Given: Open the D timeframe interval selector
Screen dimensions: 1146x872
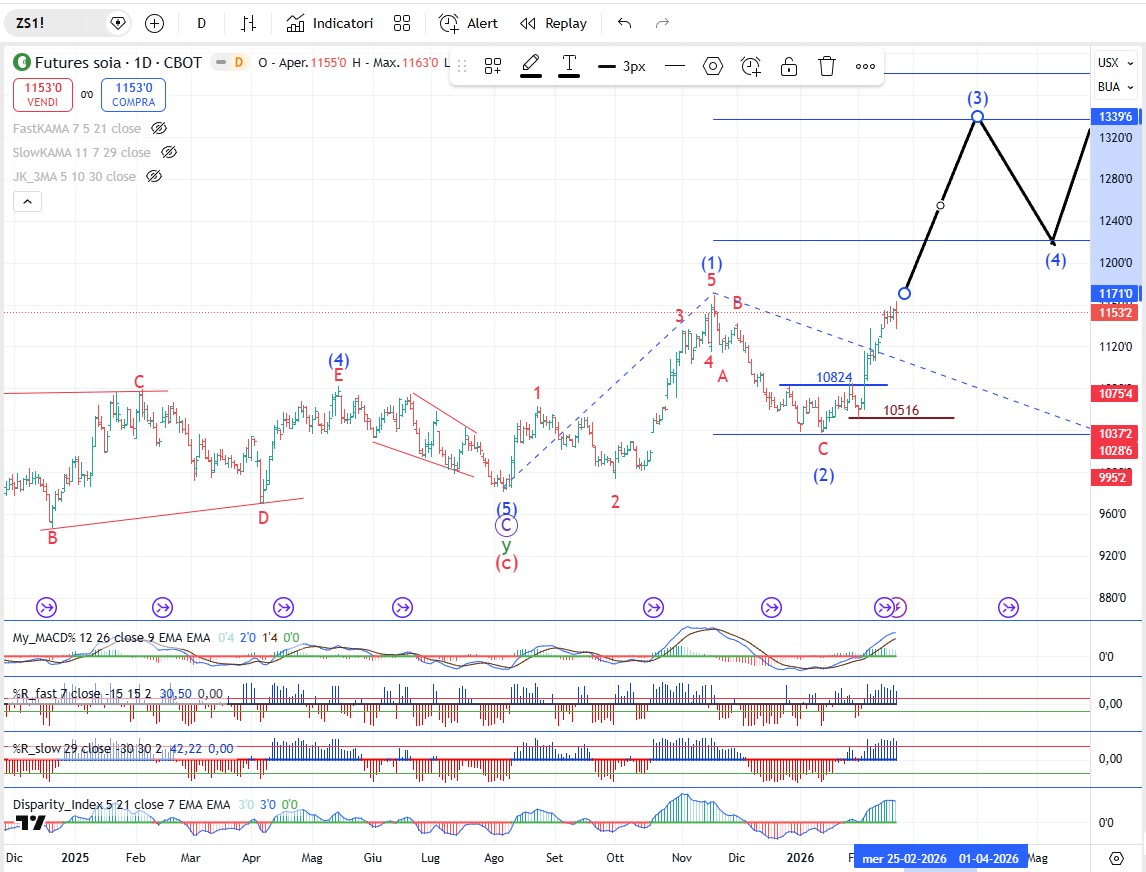Looking at the screenshot, I should click(x=201, y=23).
